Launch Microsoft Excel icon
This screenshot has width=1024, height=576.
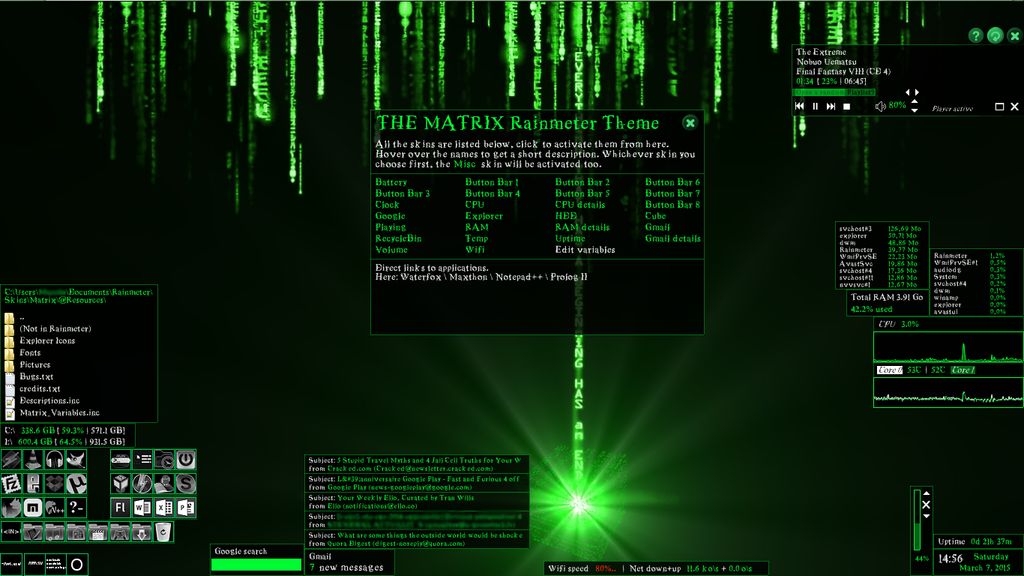164,507
